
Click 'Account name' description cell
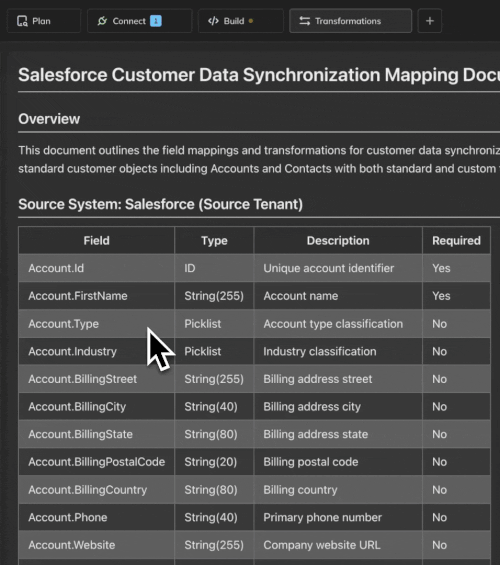pyautogui.click(x=338, y=296)
